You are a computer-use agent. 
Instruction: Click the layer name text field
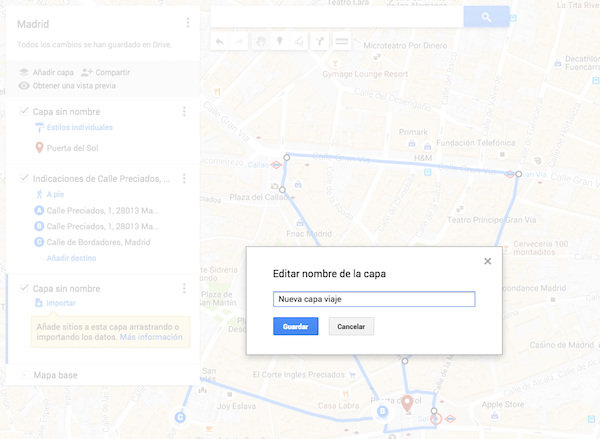click(374, 299)
